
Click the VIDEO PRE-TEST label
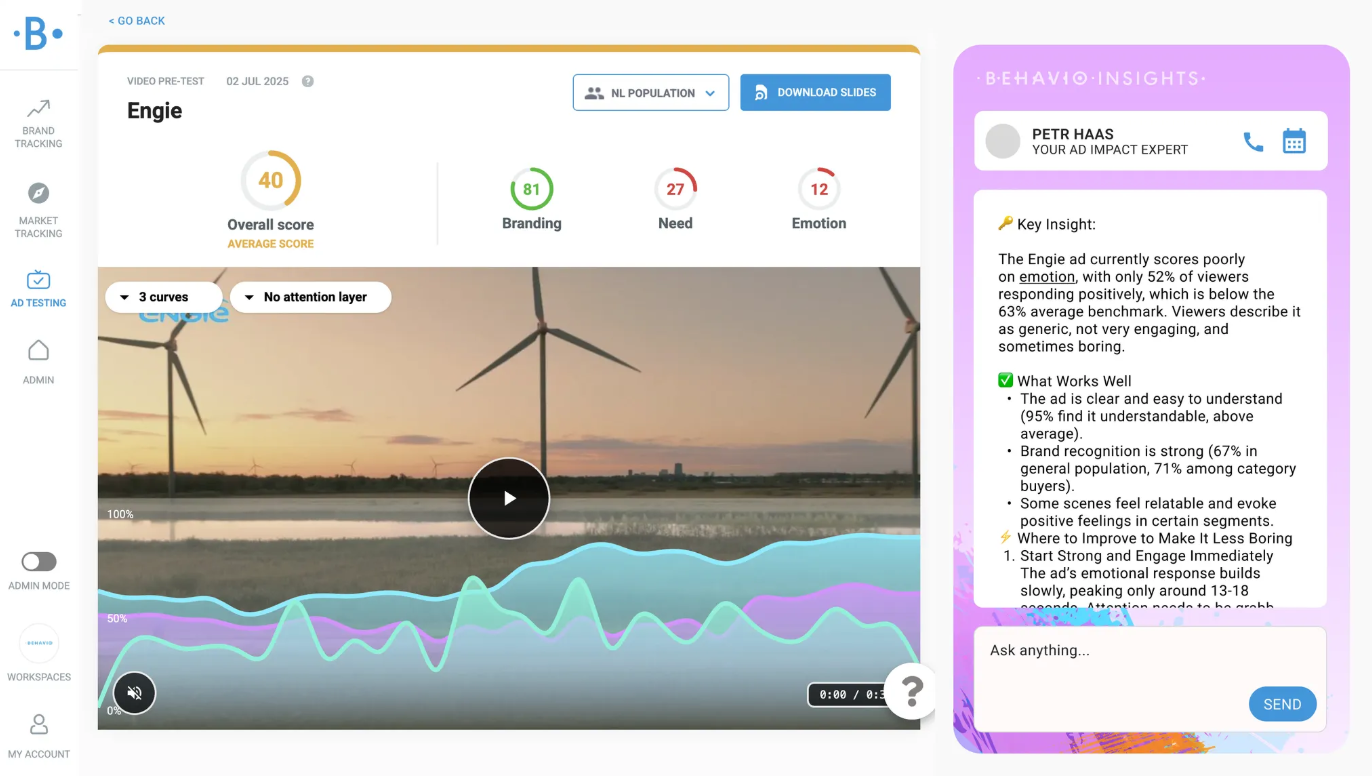[167, 81]
